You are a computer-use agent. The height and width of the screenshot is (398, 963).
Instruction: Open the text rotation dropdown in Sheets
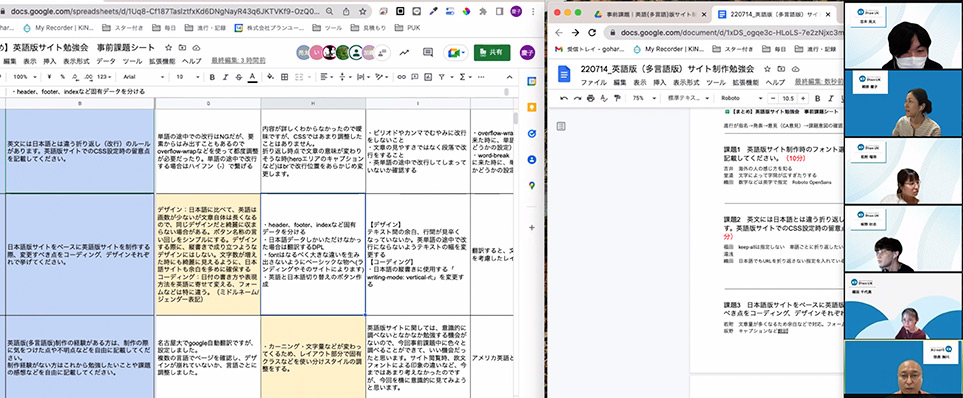(x=382, y=77)
